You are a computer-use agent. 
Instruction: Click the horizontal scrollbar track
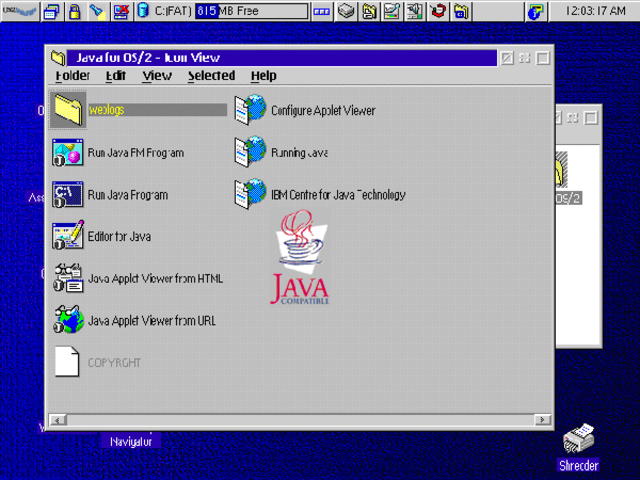300,420
